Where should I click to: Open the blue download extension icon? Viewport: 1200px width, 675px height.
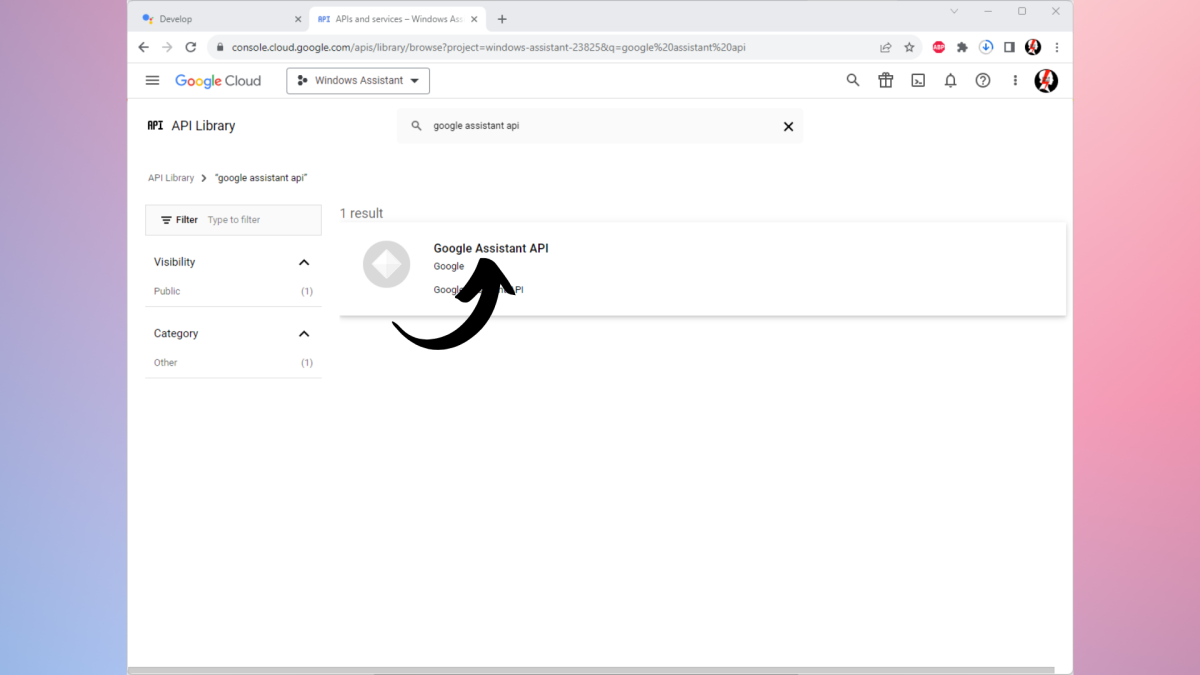986,47
